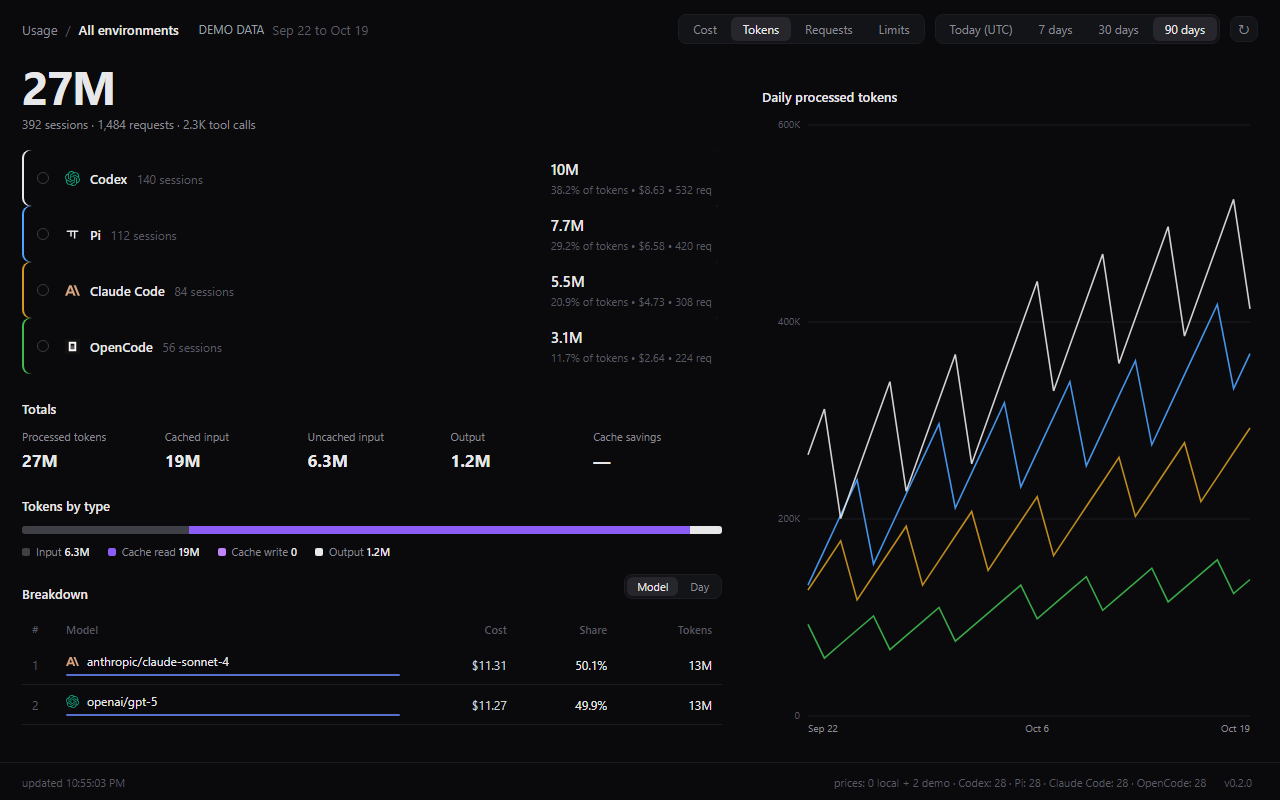Screen dimensions: 1280x800
Task: Click the updated 10:55:03 PM status
Action: pyautogui.click(x=73, y=783)
